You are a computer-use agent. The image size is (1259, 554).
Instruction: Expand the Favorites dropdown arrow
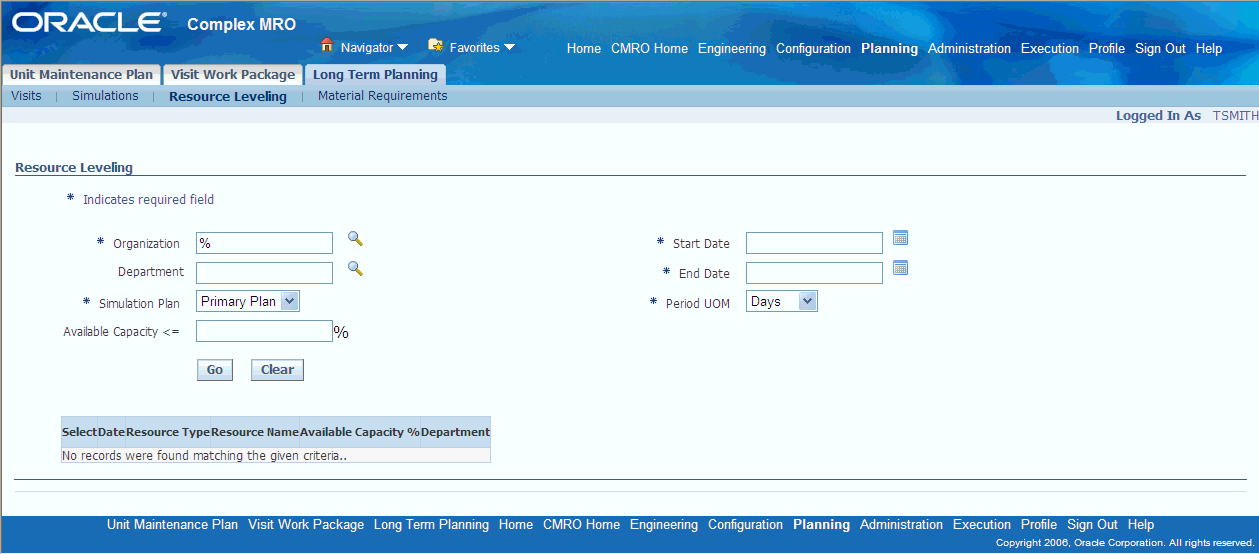(x=509, y=47)
